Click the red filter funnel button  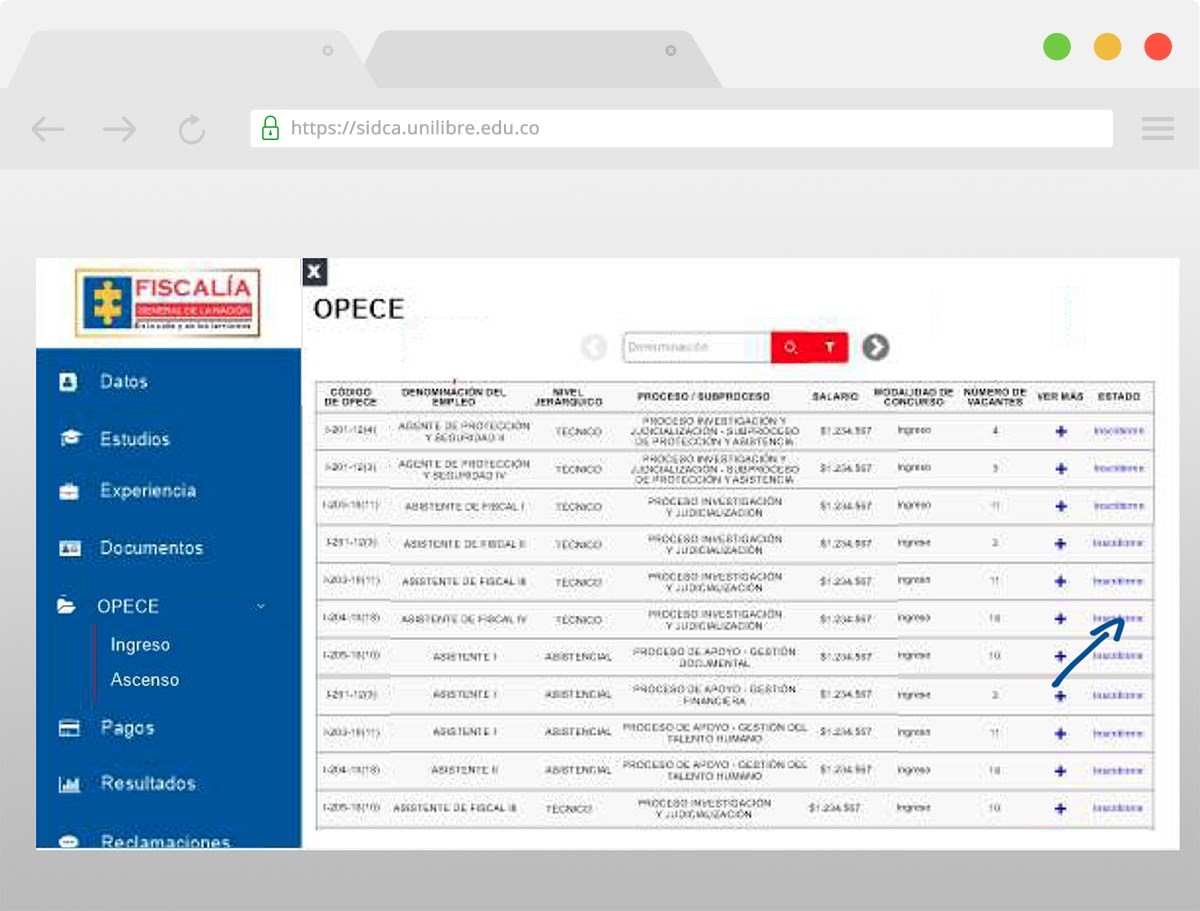point(829,347)
